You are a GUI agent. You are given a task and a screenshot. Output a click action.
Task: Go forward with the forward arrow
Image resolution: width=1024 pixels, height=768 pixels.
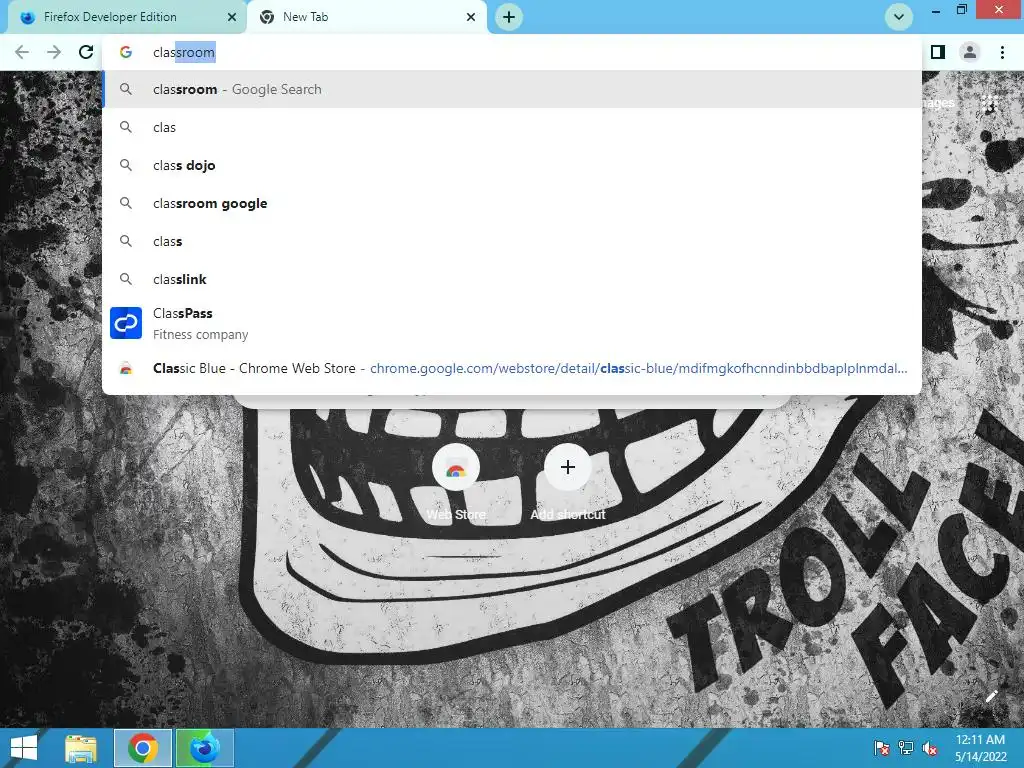[x=54, y=52]
